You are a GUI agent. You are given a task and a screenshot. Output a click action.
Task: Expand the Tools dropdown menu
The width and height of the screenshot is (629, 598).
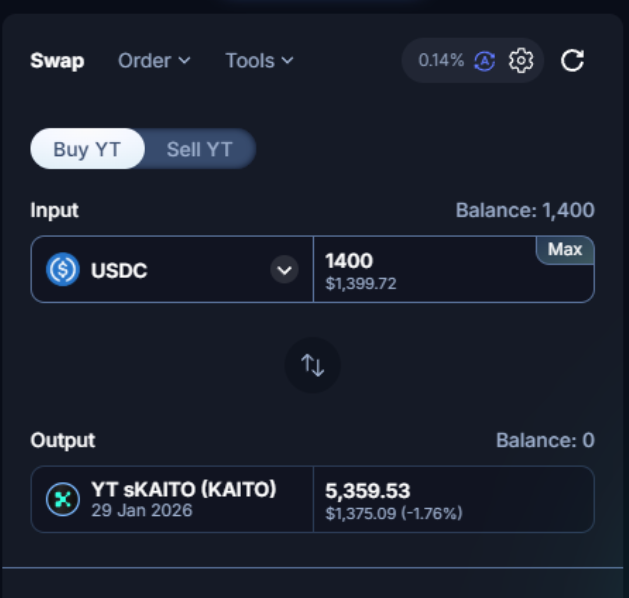click(259, 61)
